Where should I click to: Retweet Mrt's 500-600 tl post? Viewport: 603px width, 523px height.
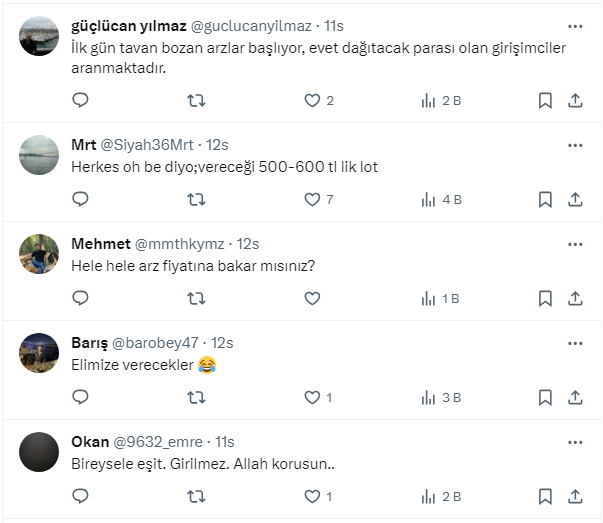coord(197,199)
